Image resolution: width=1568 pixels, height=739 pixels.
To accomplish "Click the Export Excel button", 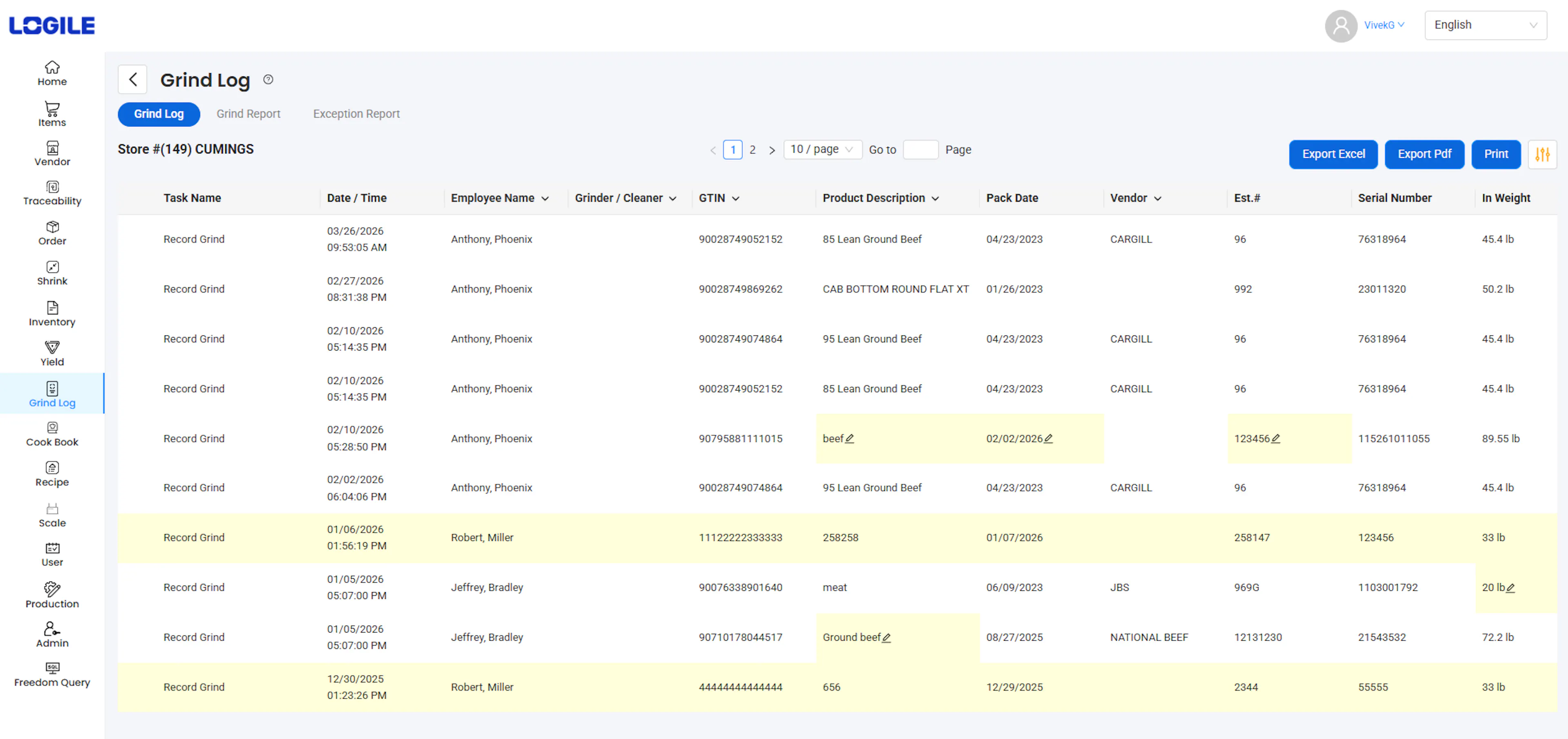I will click(1333, 155).
